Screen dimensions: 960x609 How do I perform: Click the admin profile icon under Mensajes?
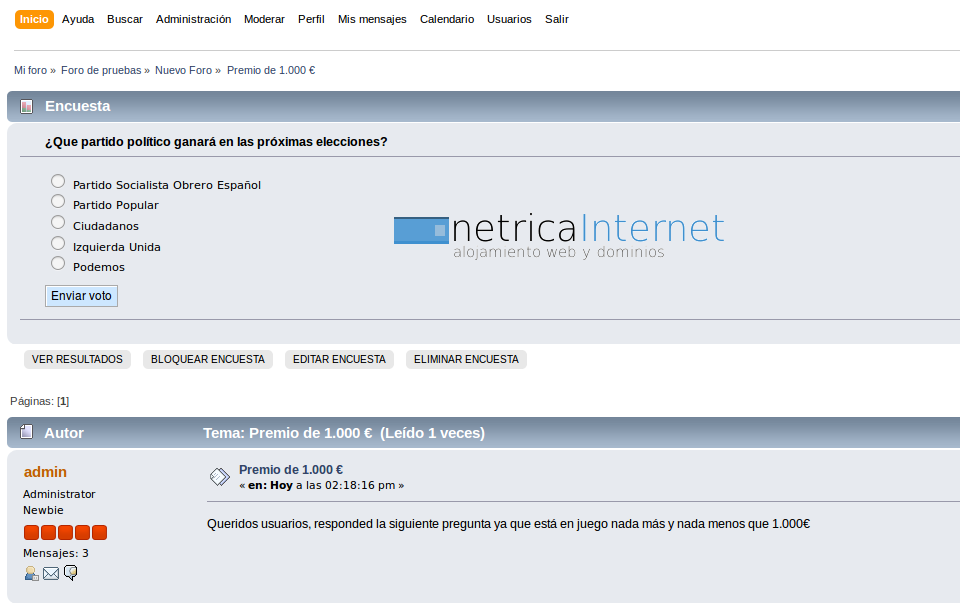(31, 573)
